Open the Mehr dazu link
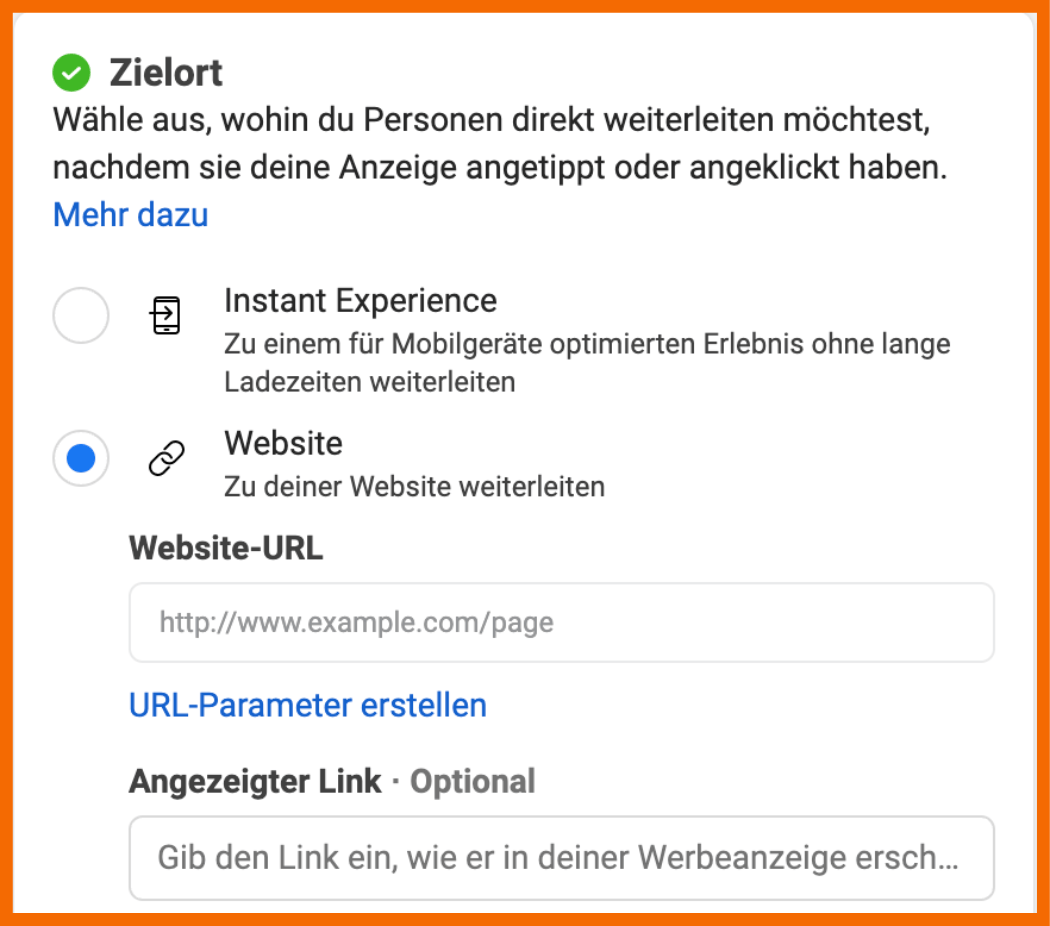The height and width of the screenshot is (926, 1050). 130,214
